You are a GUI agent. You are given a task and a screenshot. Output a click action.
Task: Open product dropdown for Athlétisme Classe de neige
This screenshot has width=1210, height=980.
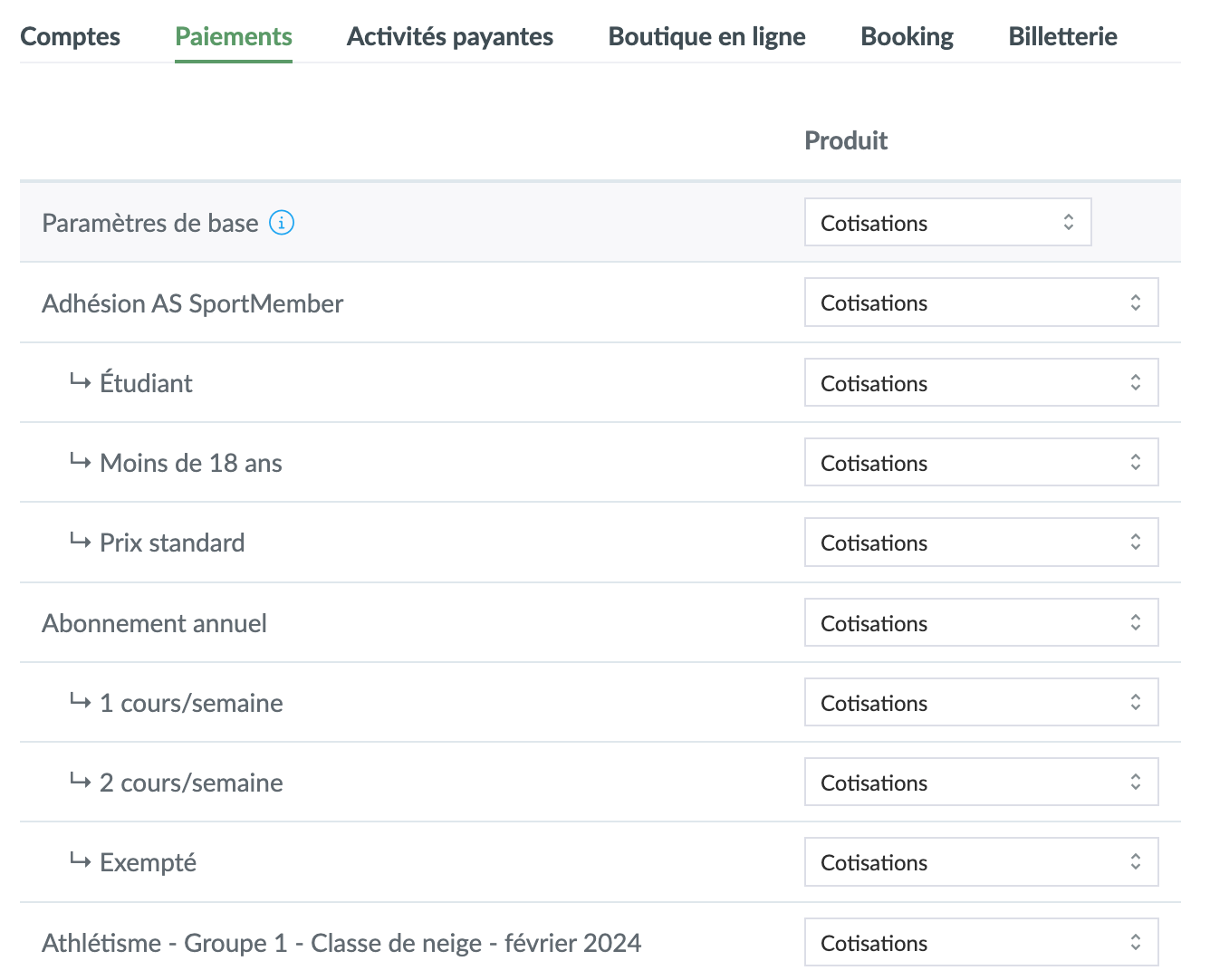click(x=981, y=943)
